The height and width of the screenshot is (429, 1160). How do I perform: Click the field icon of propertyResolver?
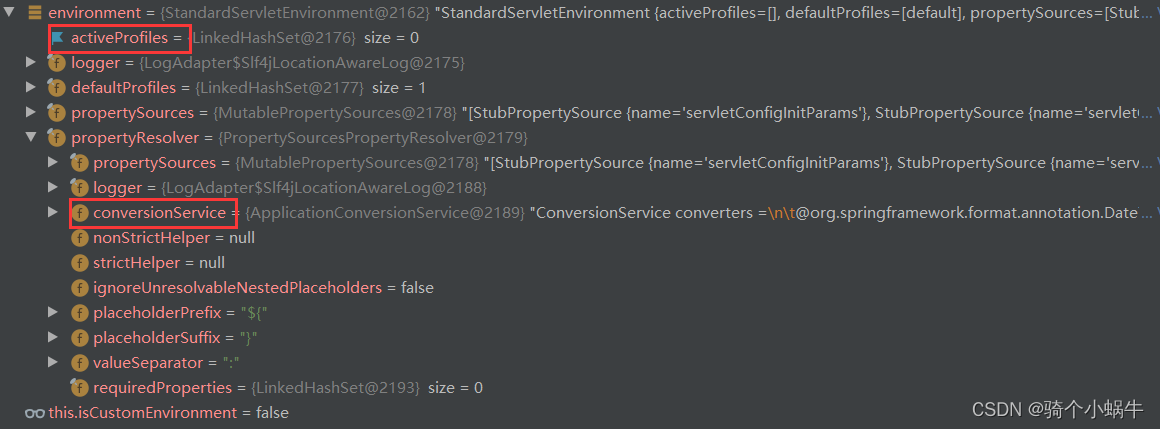56,138
